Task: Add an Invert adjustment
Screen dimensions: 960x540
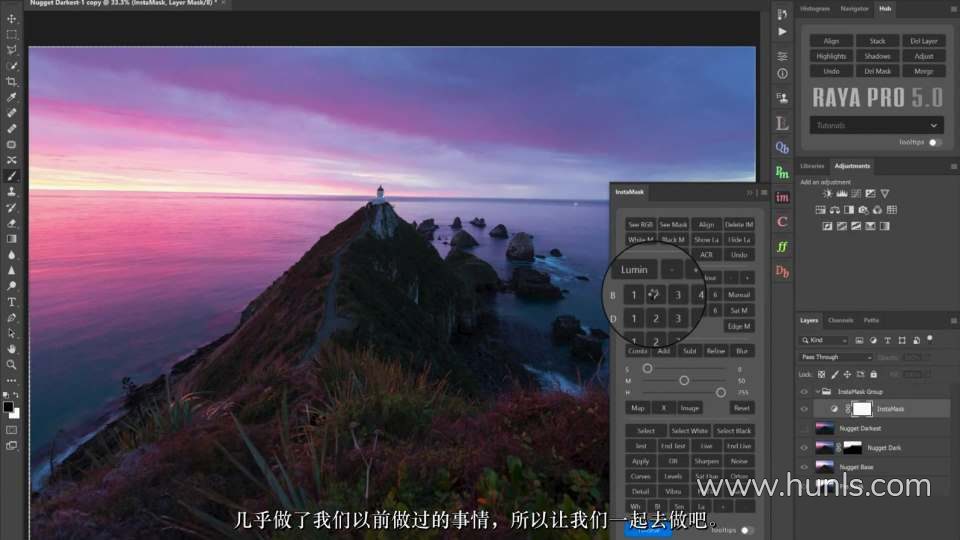Action: tap(827, 226)
